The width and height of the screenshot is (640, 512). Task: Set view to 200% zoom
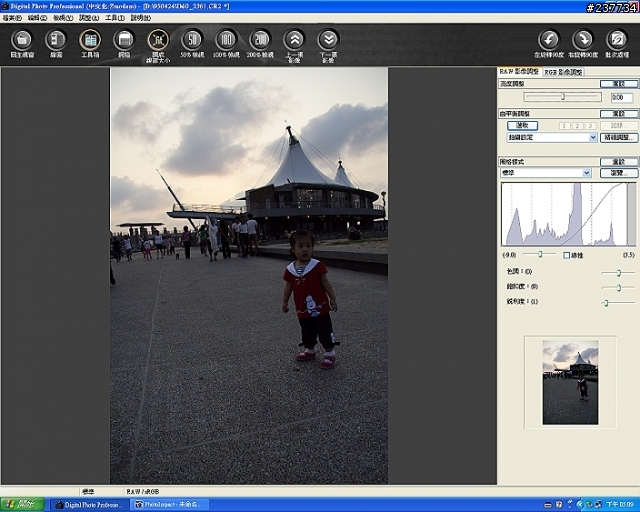point(260,40)
